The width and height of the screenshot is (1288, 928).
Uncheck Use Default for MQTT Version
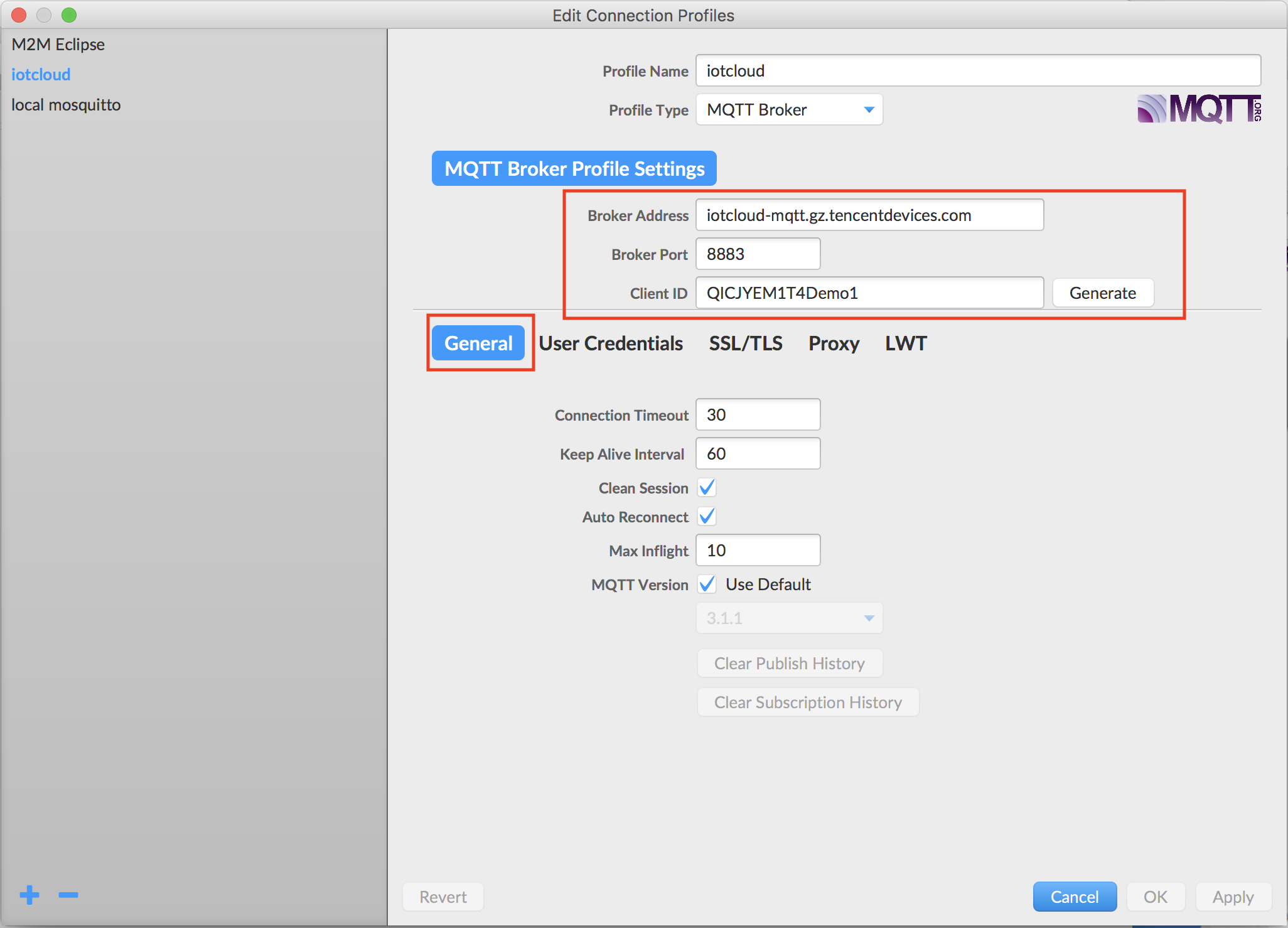click(x=707, y=584)
